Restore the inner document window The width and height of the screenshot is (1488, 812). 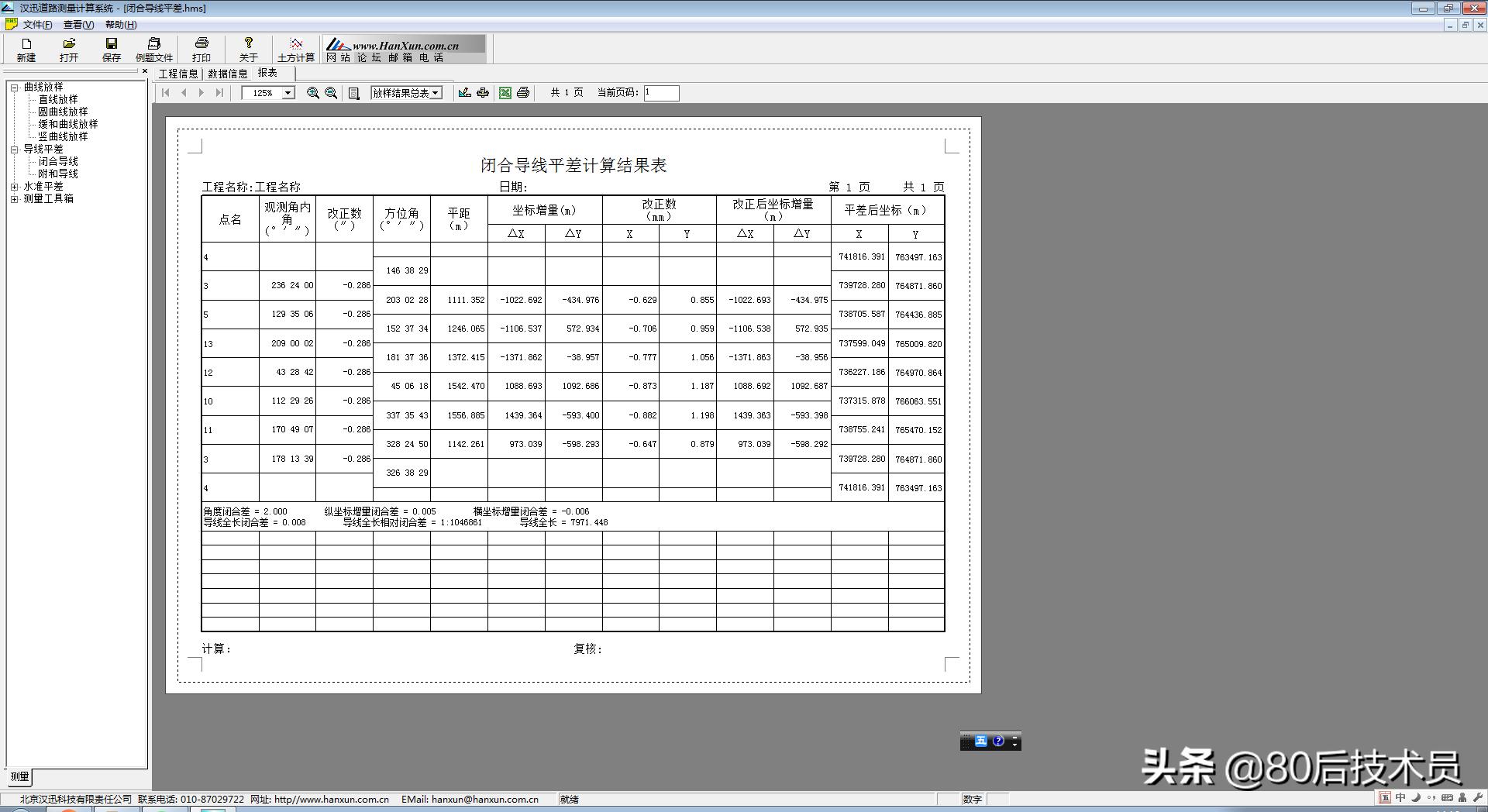(1465, 25)
